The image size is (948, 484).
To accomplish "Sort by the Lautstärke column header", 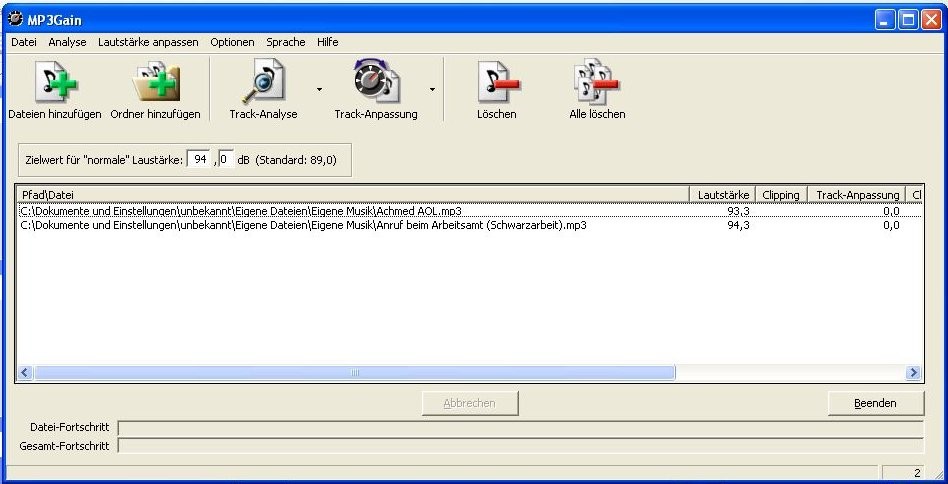I will click(723, 195).
